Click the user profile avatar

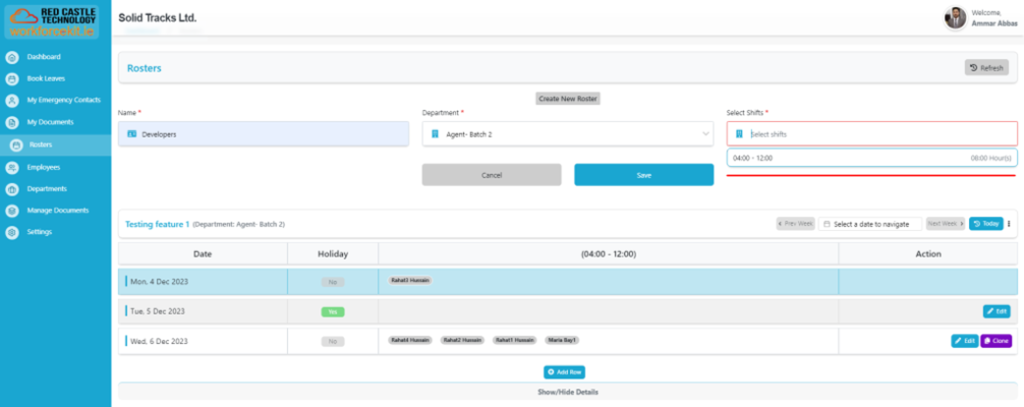[x=955, y=18]
